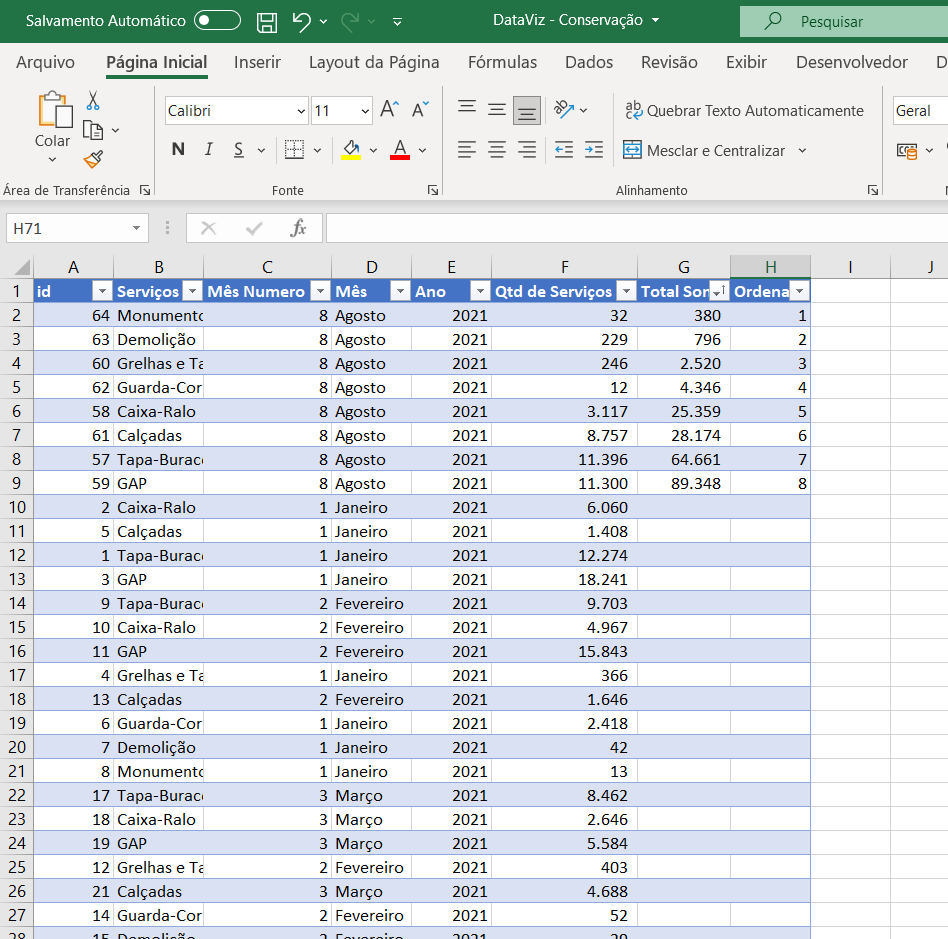The image size is (948, 939).
Task: Switch to the Layout da Página tab
Action: pos(374,62)
